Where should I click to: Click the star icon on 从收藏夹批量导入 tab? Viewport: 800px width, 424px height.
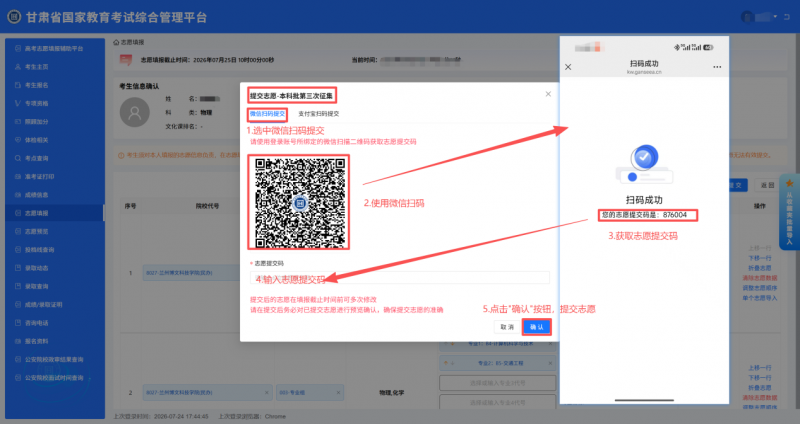coord(789,183)
